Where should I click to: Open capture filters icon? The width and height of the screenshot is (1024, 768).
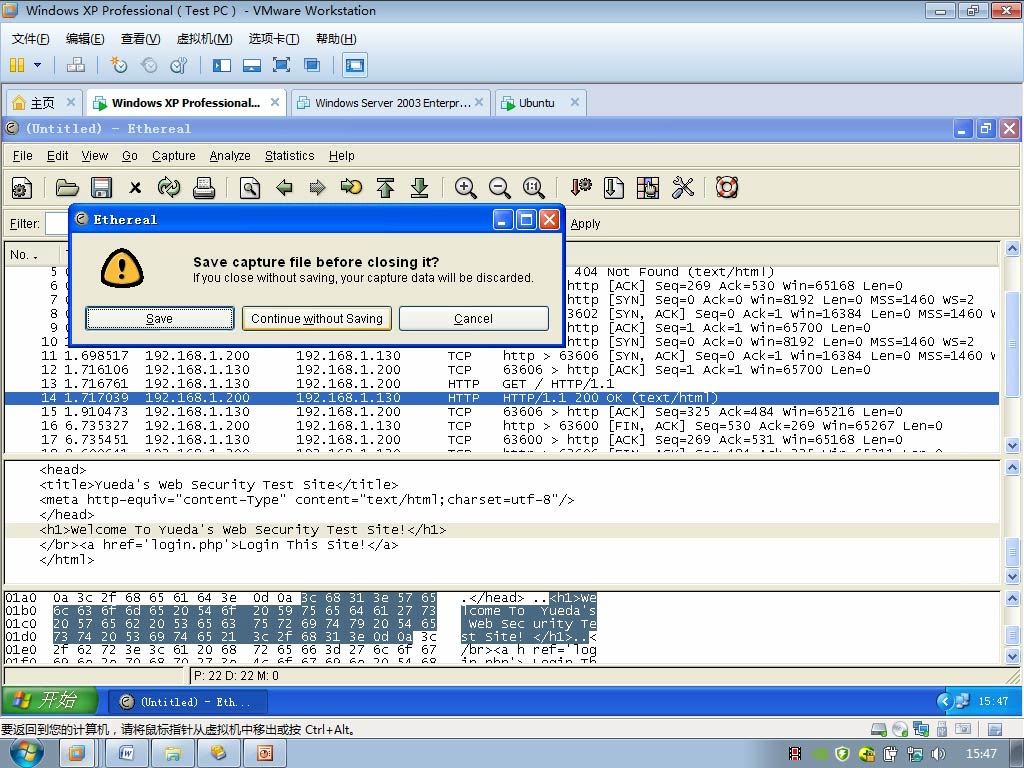(580, 188)
